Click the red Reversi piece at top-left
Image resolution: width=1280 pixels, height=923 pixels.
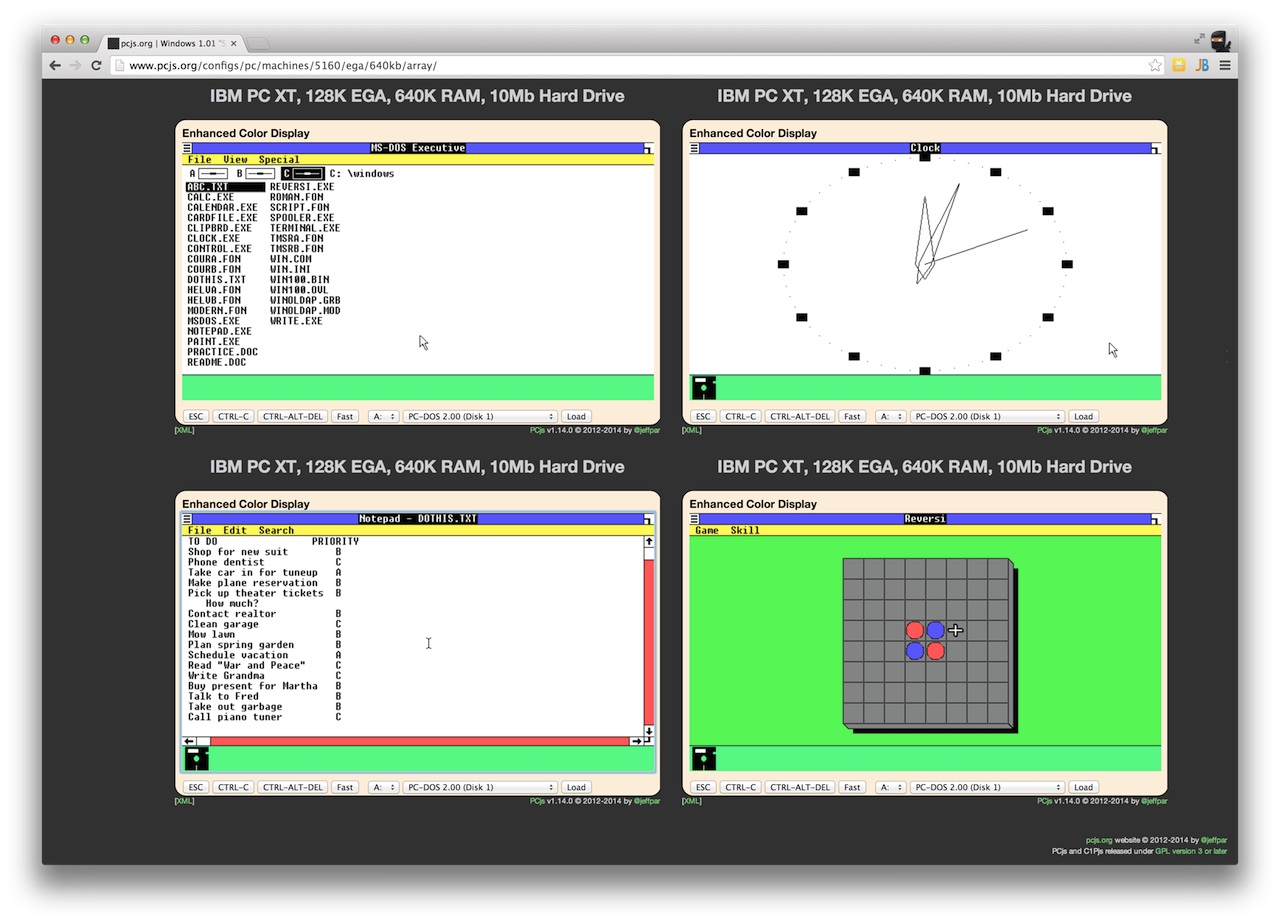coord(915,630)
